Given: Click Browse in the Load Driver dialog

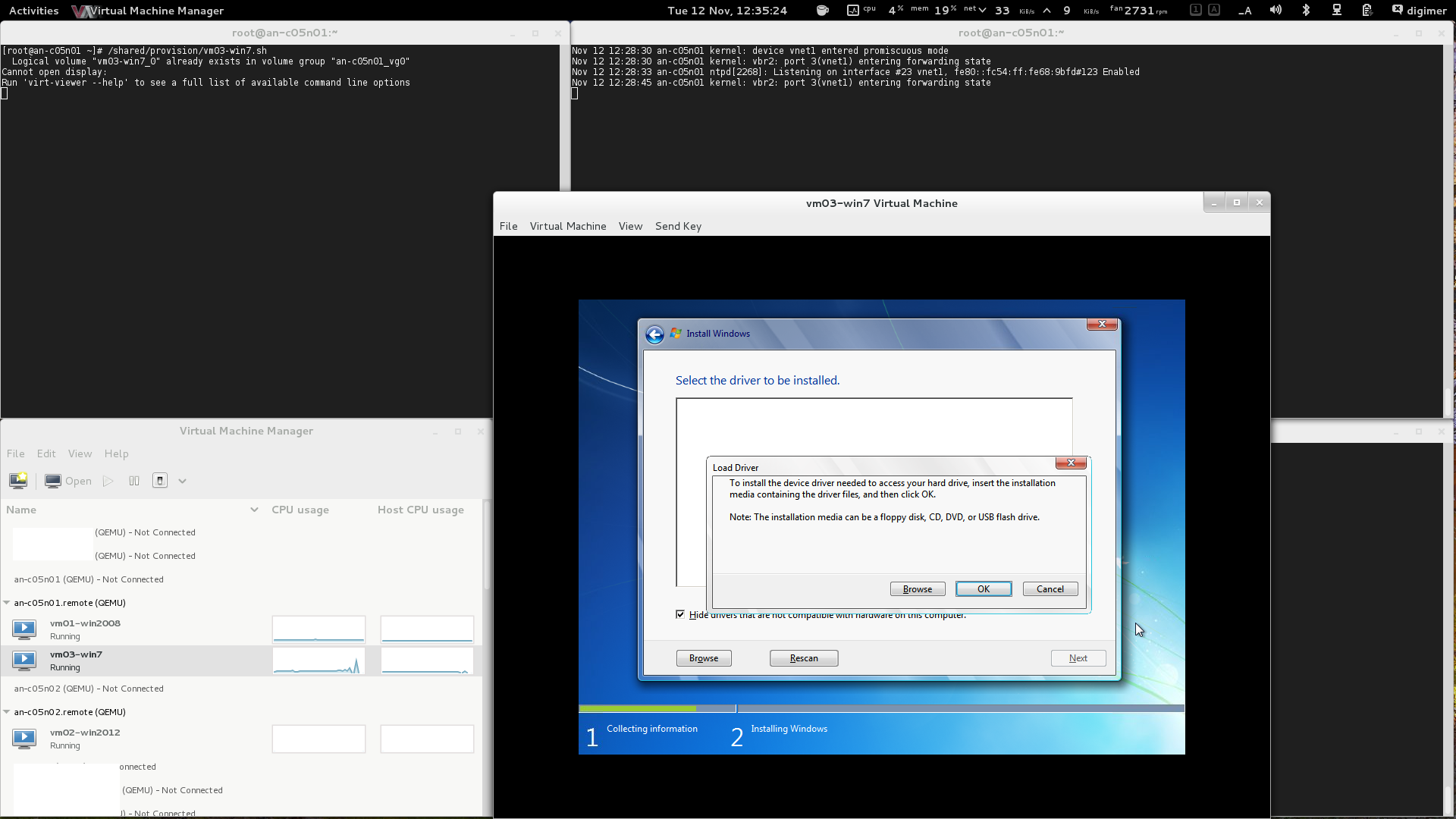Looking at the screenshot, I should tap(918, 589).
